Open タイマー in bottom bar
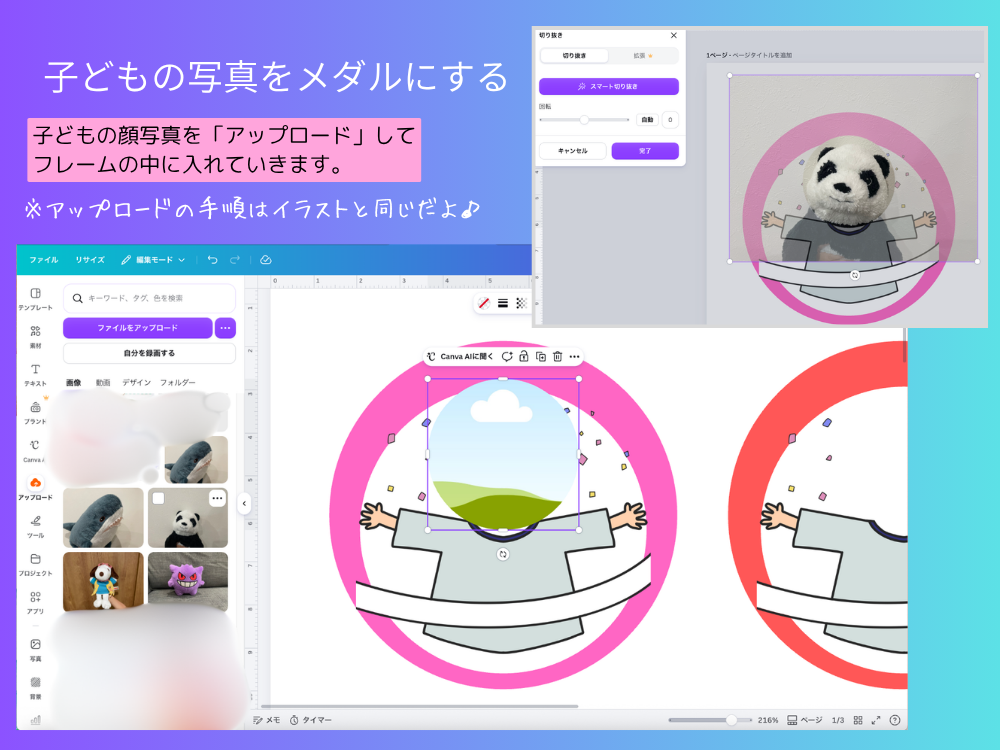Viewport: 1000px width, 750px height. (x=311, y=720)
